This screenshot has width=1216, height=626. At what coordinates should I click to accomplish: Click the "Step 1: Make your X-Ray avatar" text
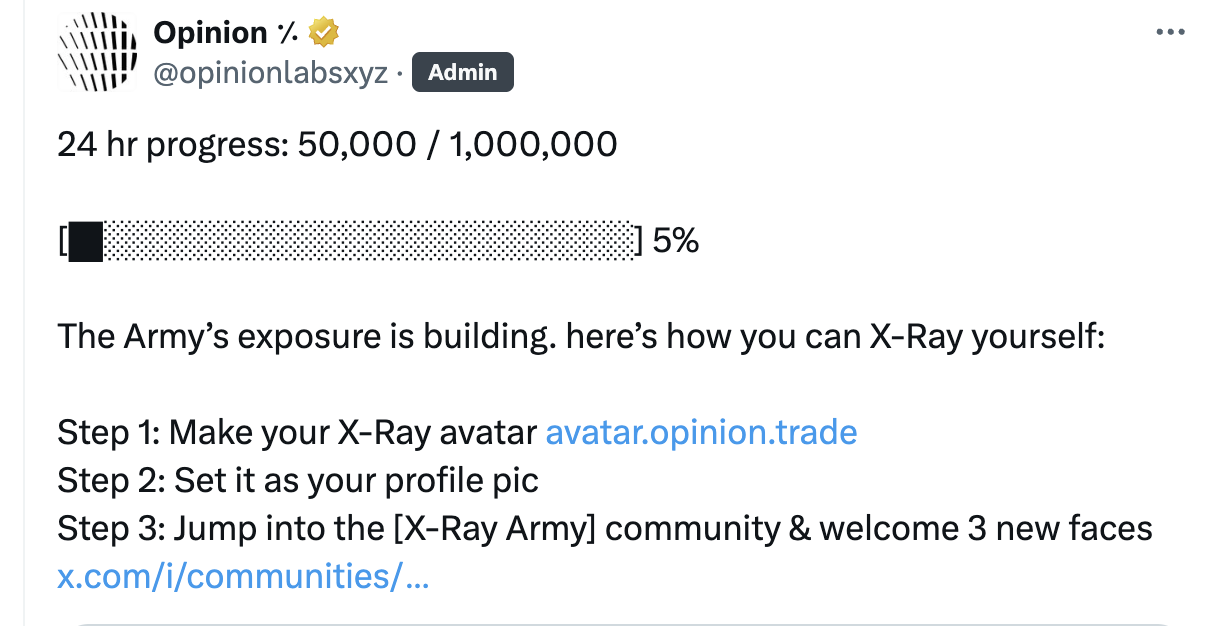point(297,433)
